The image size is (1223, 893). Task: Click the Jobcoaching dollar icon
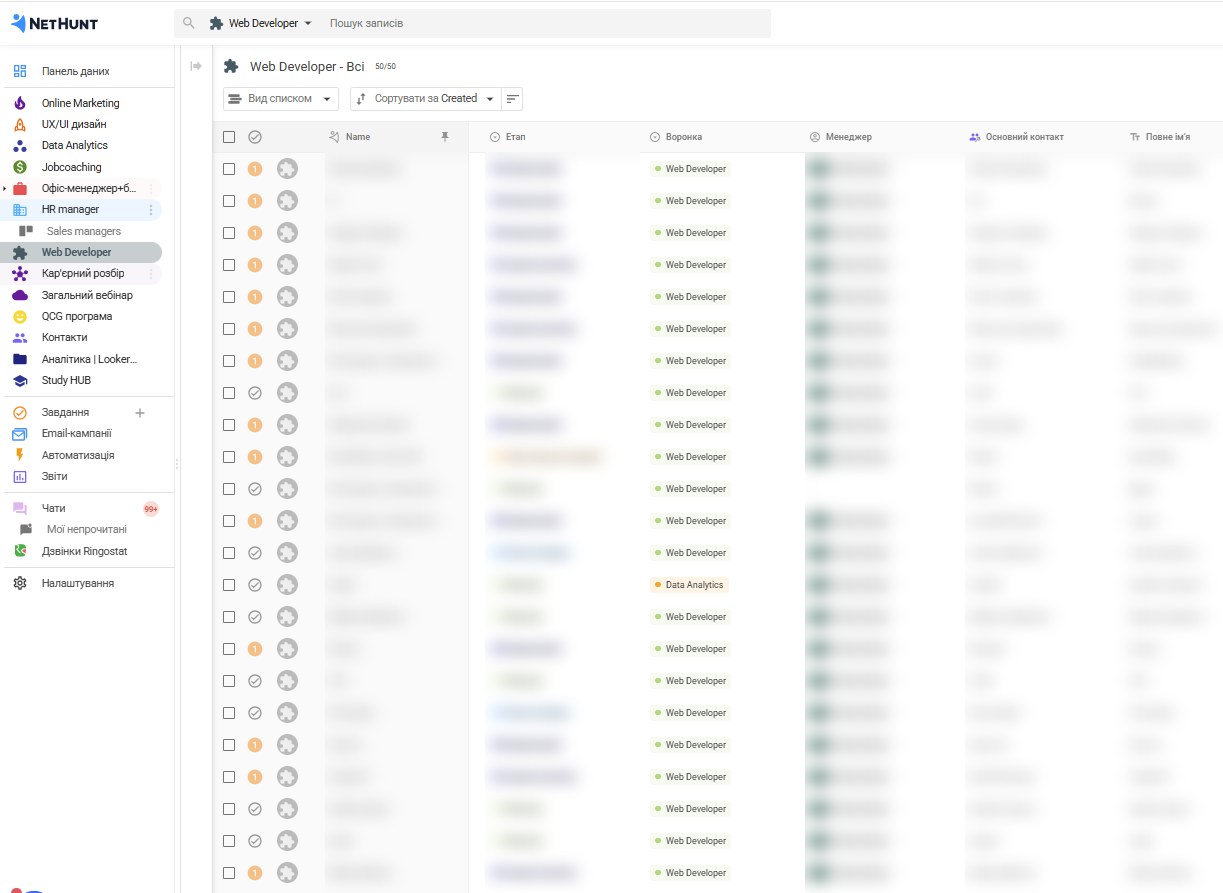point(20,167)
